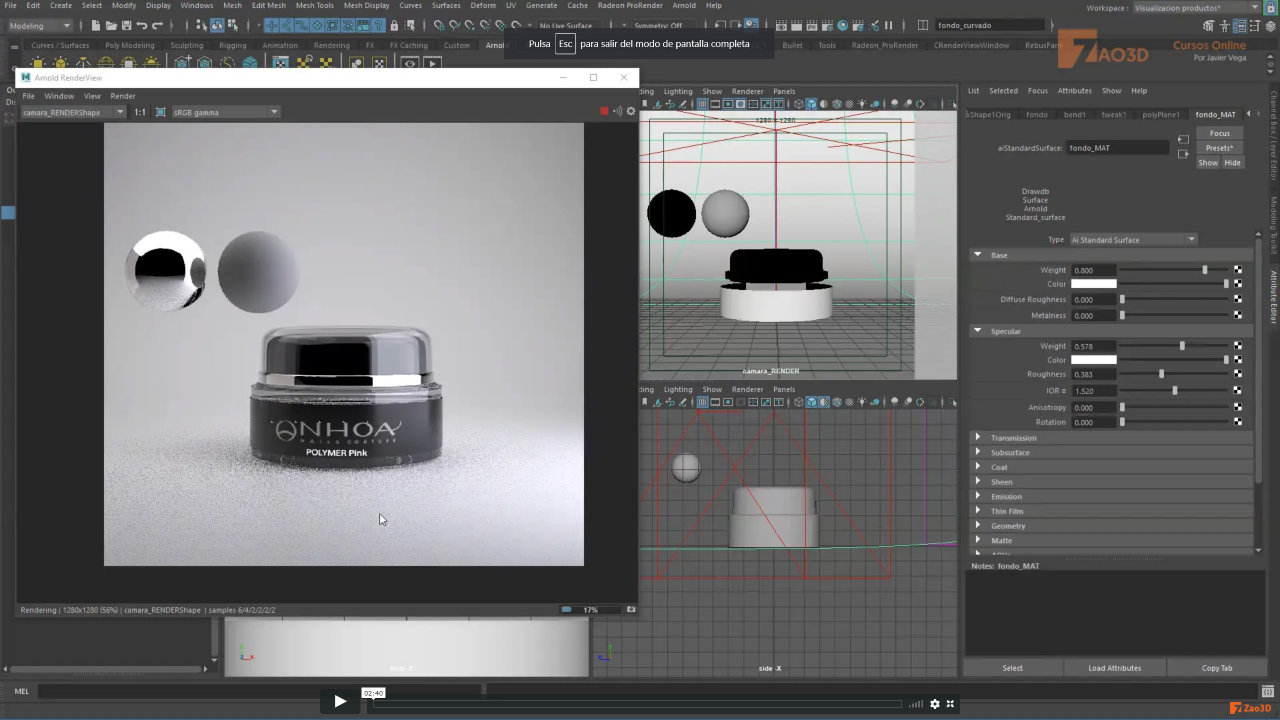This screenshot has height=720, width=1280.
Task: Expand the Transmission section
Action: [978, 438]
